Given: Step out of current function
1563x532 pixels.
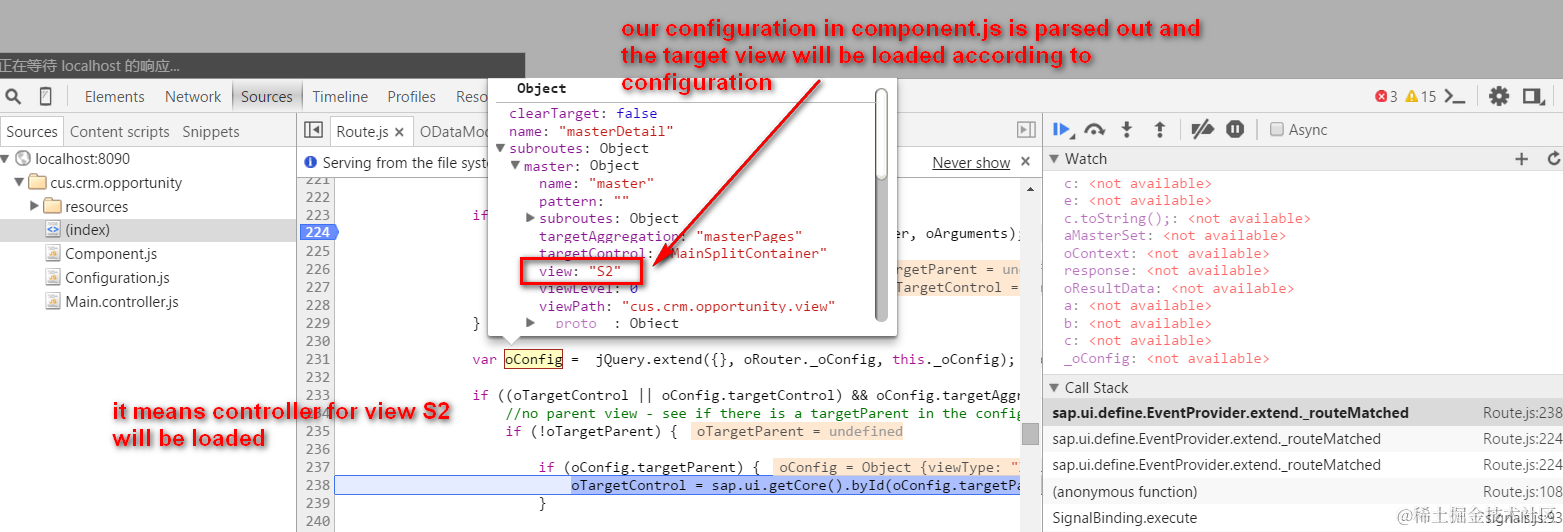Looking at the screenshot, I should coord(1160,129).
